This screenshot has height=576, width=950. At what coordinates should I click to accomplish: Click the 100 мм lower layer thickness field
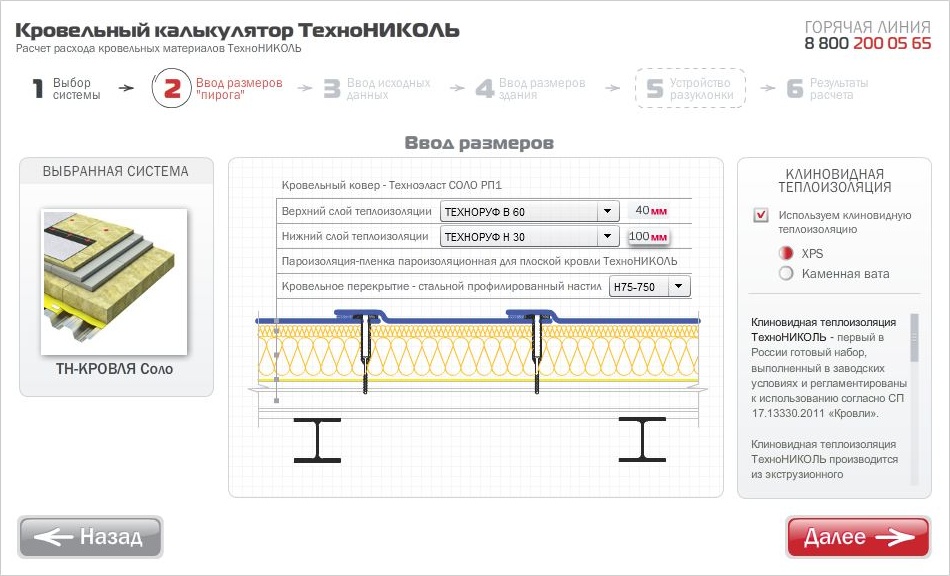click(647, 237)
